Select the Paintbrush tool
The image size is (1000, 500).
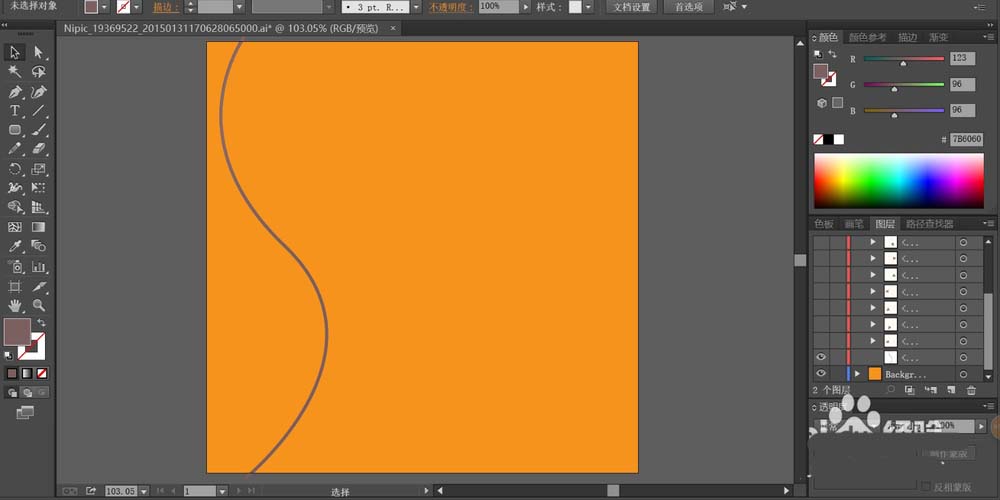39,130
